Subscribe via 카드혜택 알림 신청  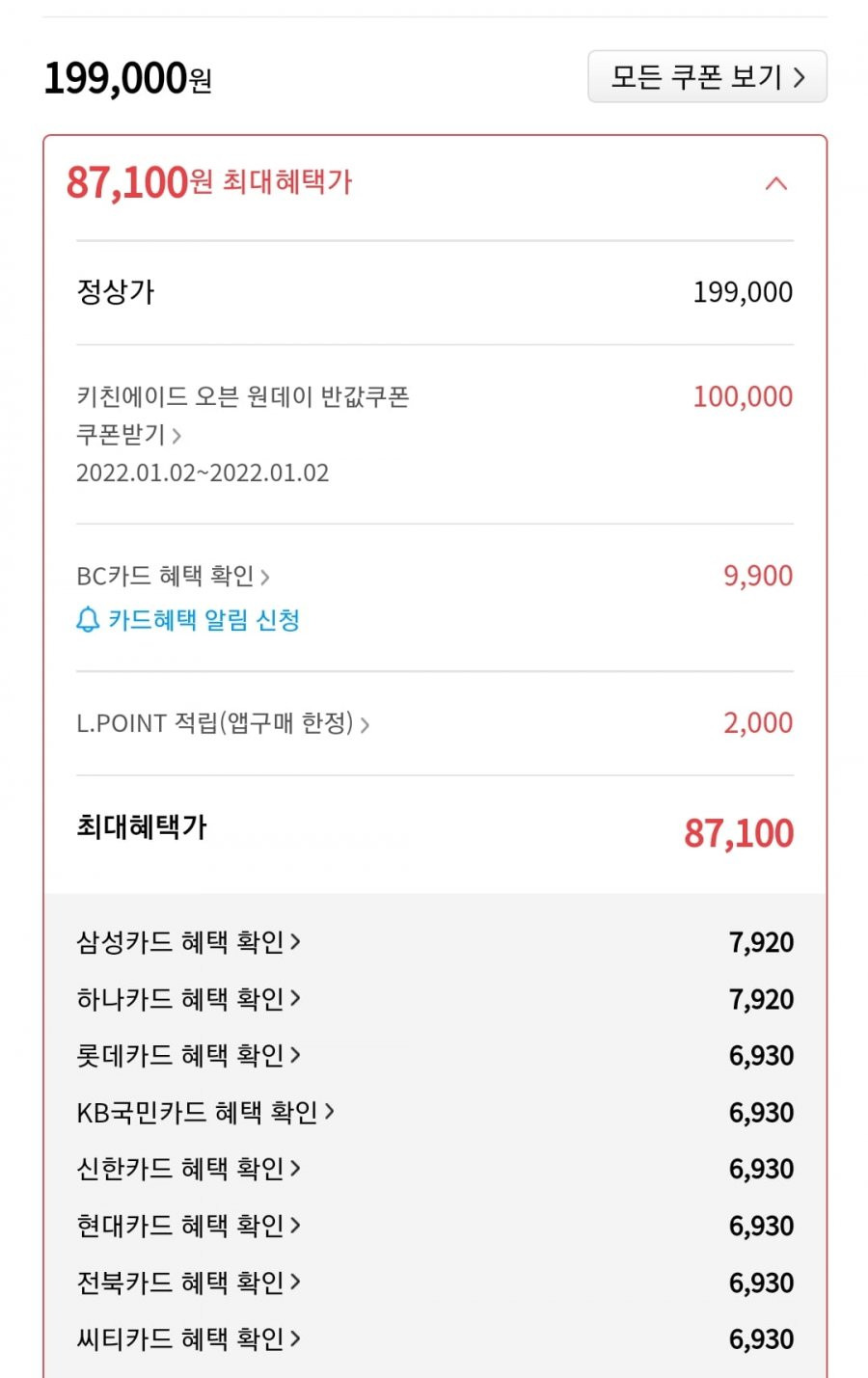[203, 619]
